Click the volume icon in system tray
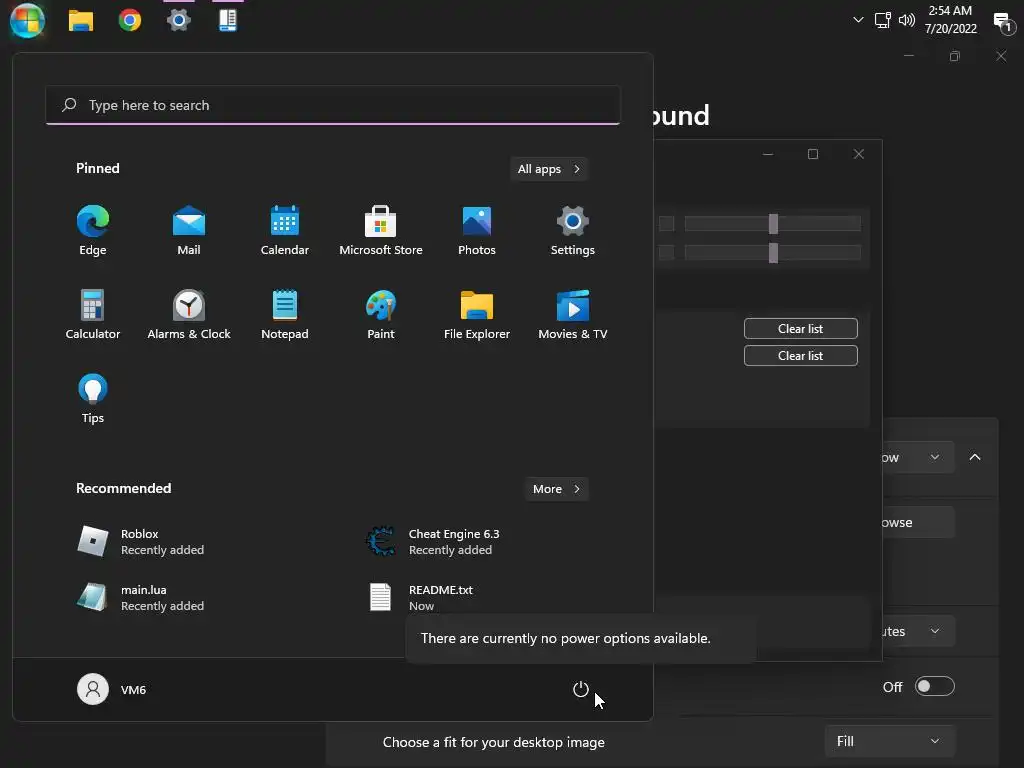This screenshot has width=1024, height=768. 906,20
